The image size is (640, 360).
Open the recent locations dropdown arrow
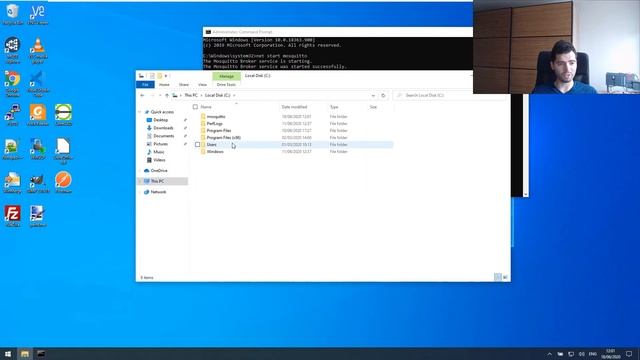[160, 95]
